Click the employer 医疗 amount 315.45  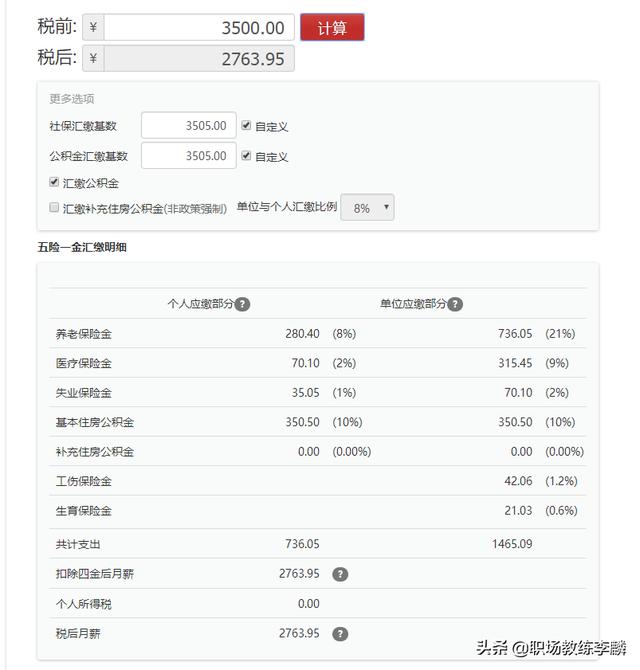(x=515, y=363)
